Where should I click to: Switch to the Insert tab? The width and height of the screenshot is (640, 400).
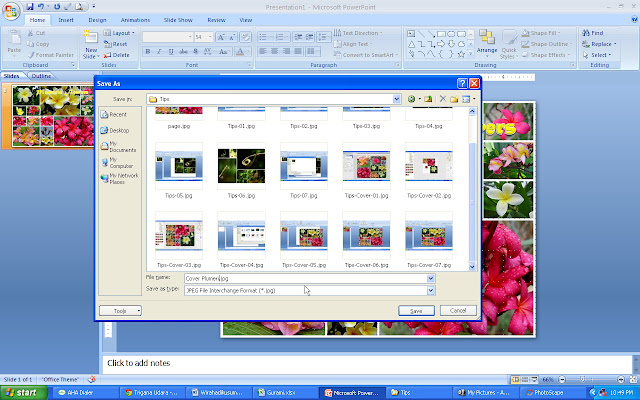tap(66, 20)
